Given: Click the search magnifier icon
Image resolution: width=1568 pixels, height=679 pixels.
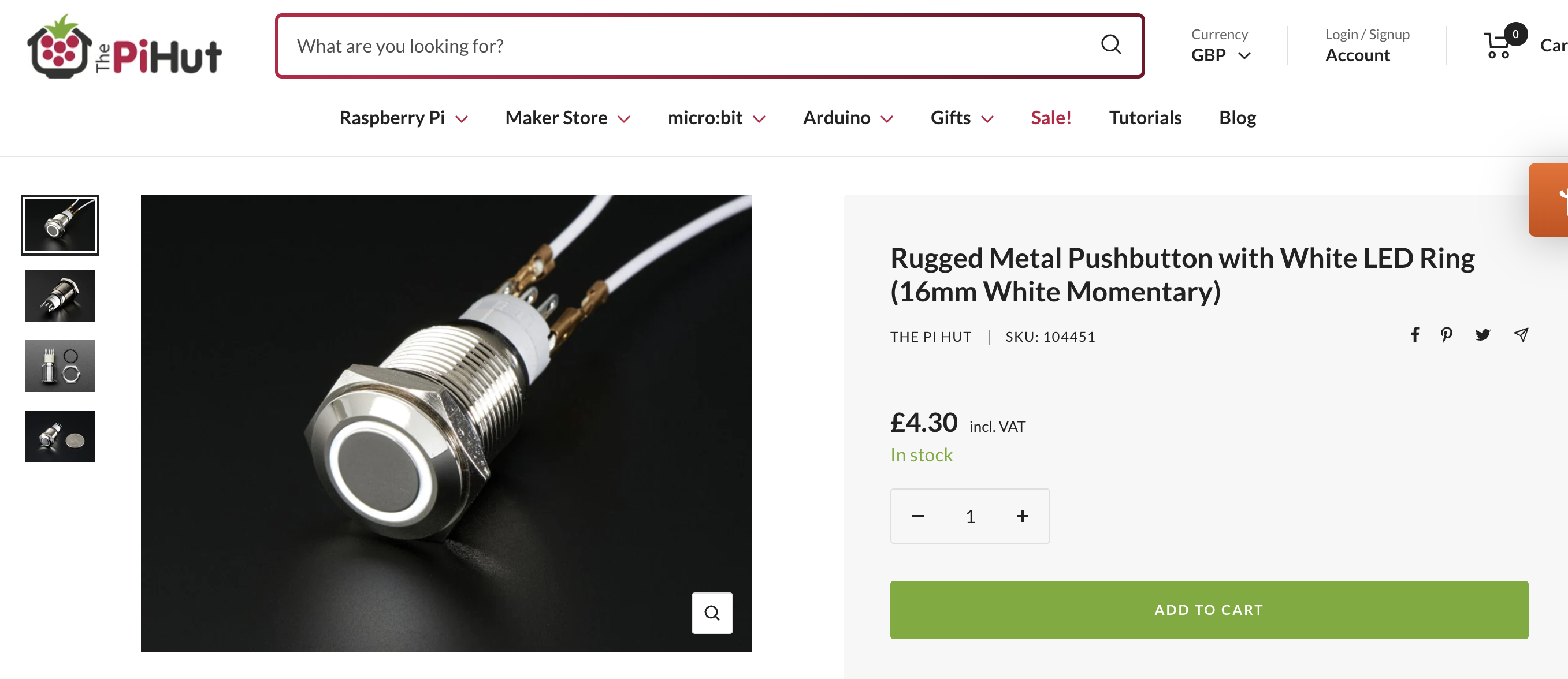Looking at the screenshot, I should (1110, 45).
